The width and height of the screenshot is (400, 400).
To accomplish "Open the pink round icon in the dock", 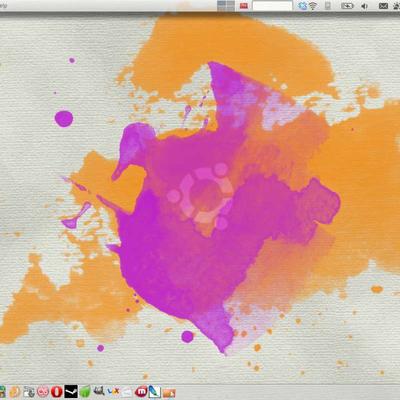I will point(43,392).
